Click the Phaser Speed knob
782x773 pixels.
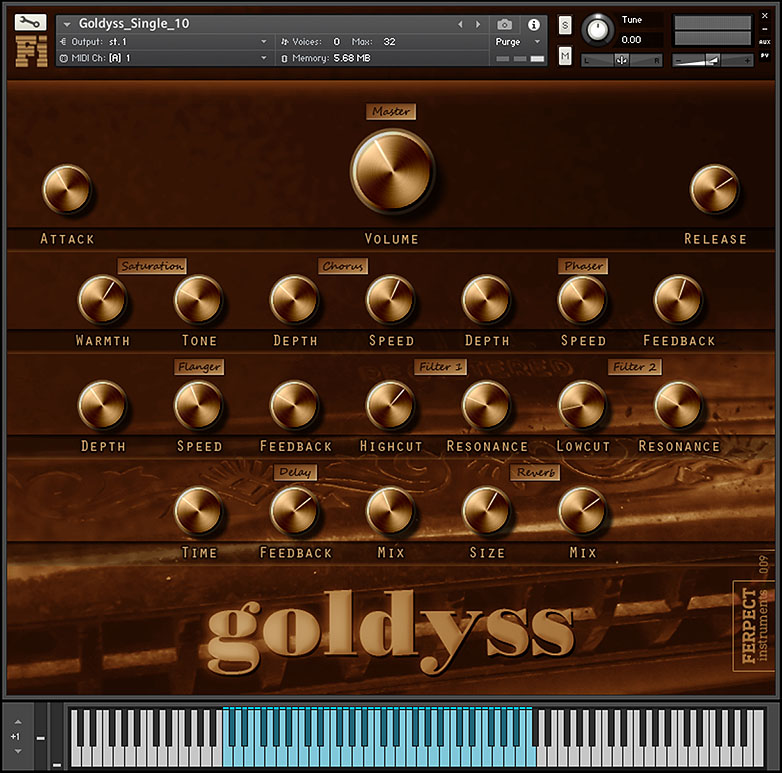click(x=582, y=299)
